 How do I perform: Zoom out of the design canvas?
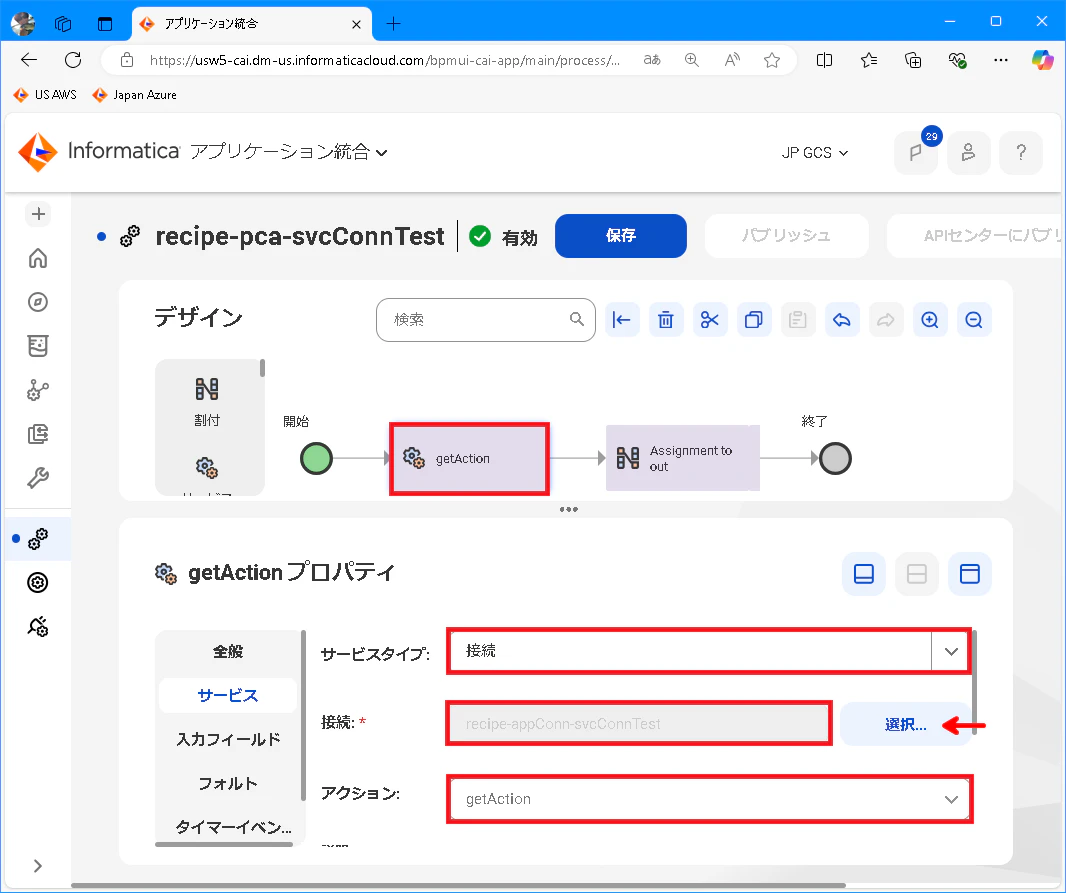[x=974, y=319]
